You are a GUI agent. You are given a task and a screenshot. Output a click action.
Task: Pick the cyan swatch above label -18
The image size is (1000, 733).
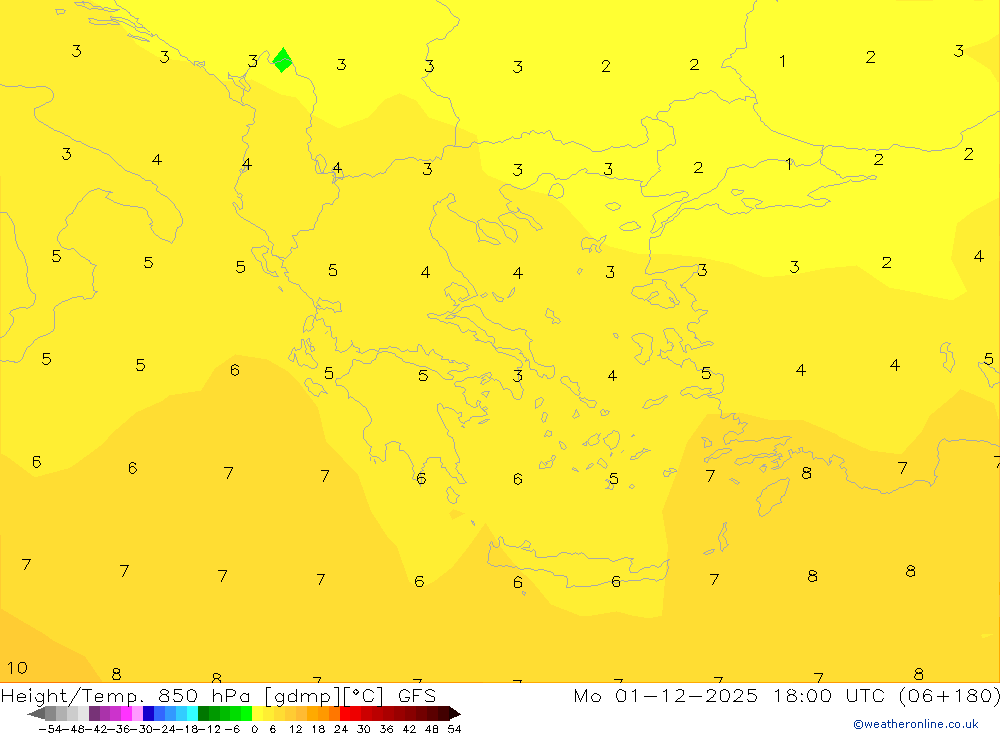tap(192, 713)
